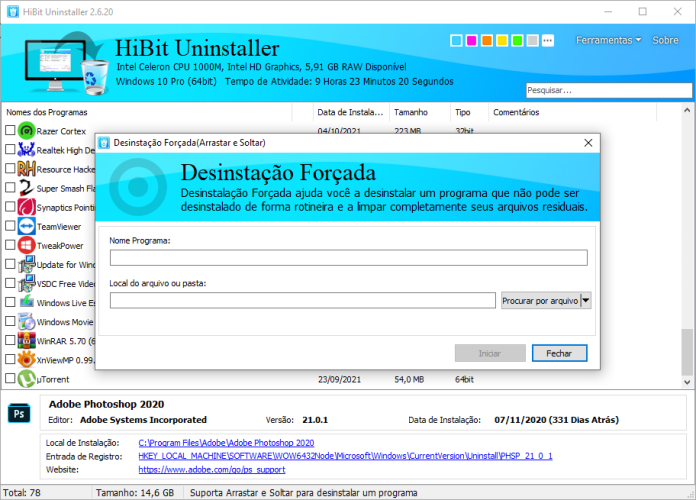
Task: Check the XnViewMP checkbox
Action: [10, 359]
